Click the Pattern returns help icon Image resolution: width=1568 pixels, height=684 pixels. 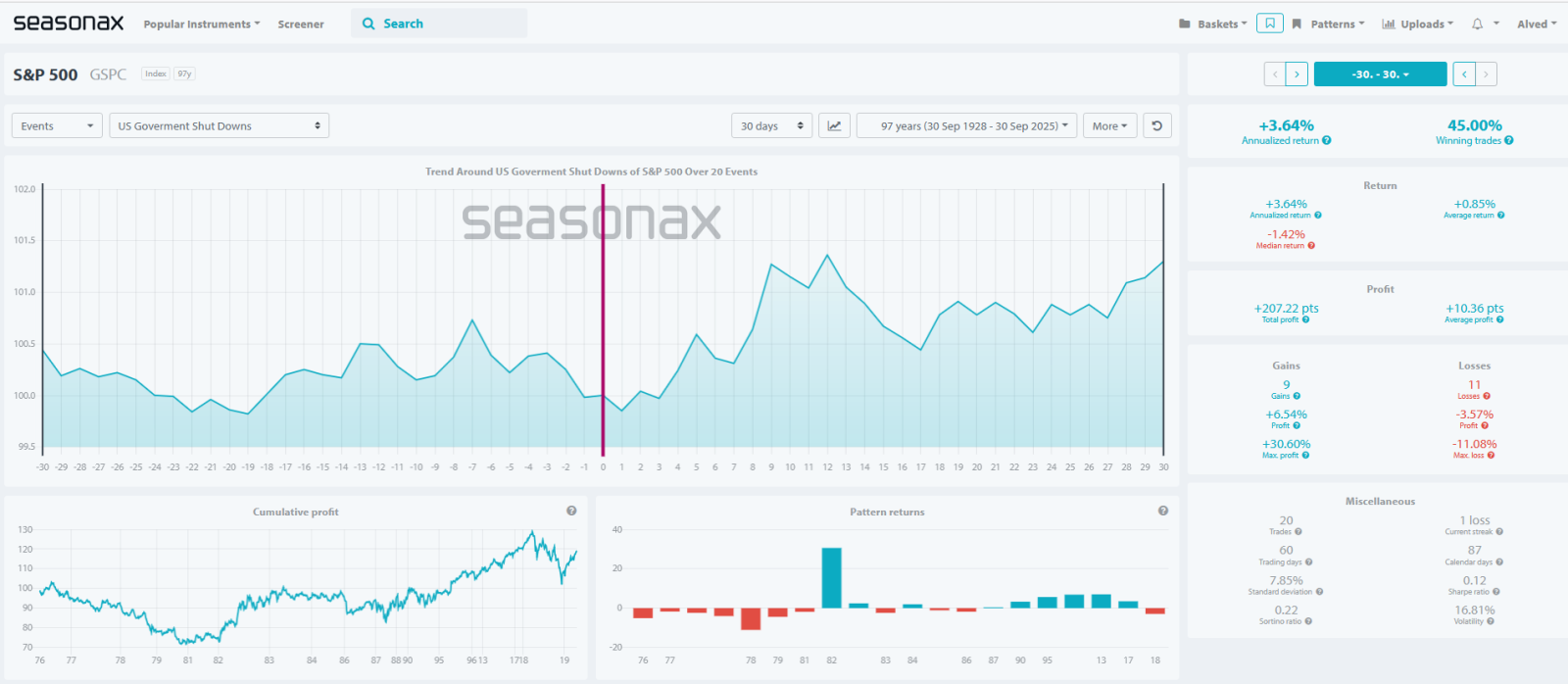[x=1163, y=511]
